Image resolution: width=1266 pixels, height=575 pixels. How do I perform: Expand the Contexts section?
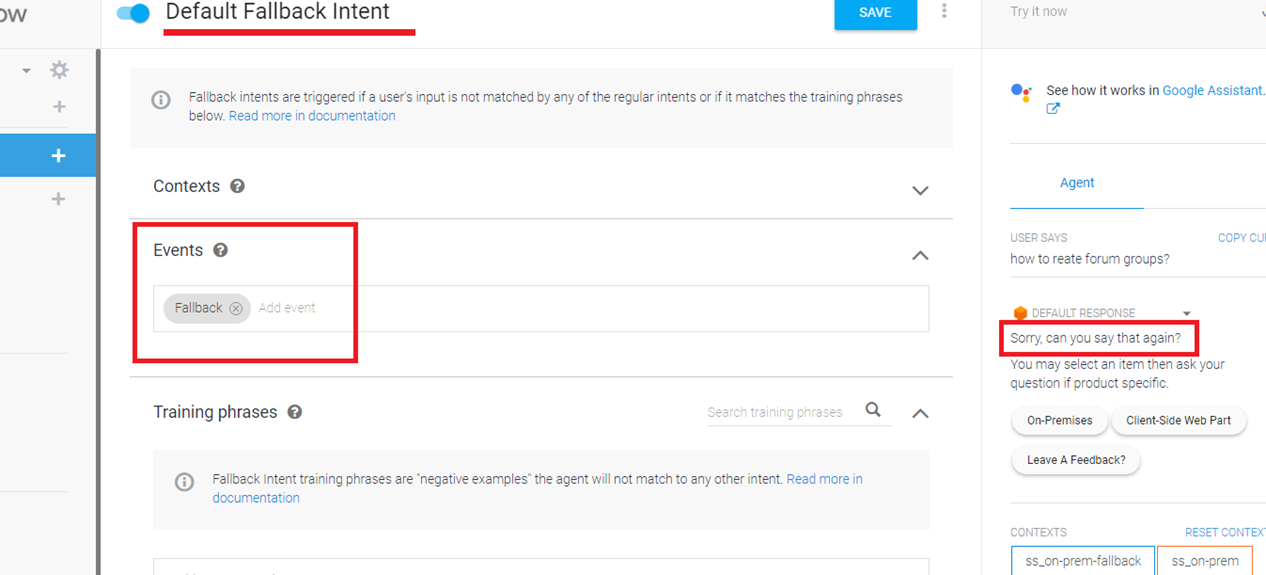click(920, 190)
